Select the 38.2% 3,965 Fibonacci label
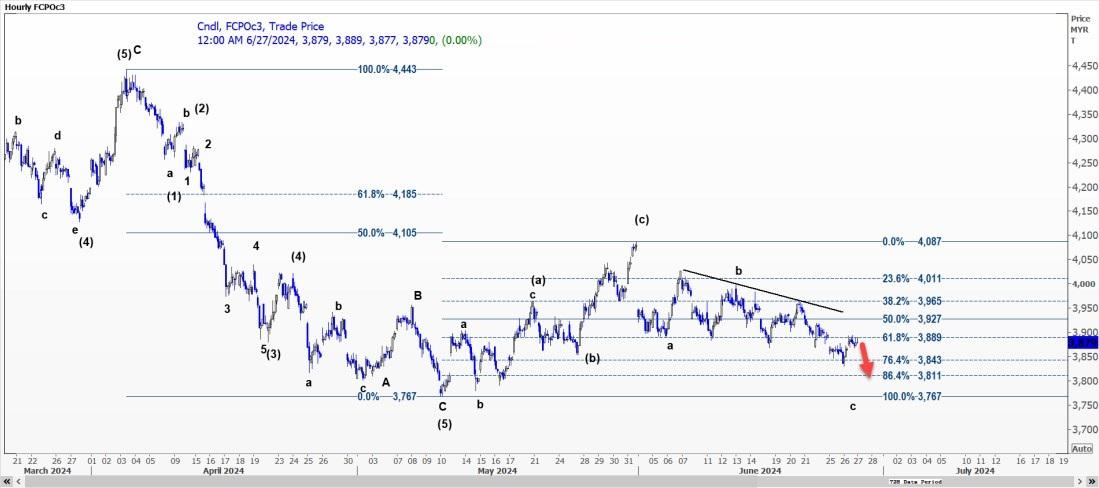 911,301
